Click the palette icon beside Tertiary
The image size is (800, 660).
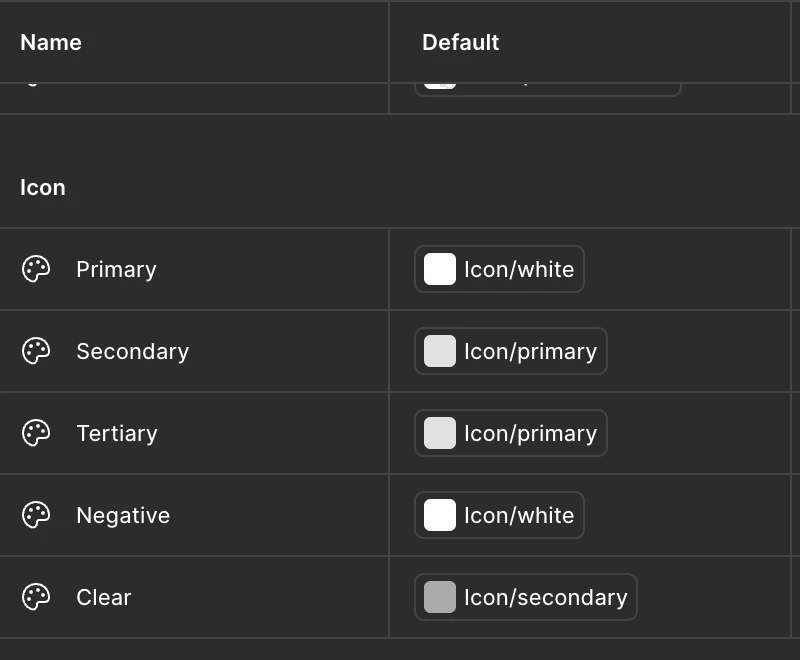(x=36, y=433)
